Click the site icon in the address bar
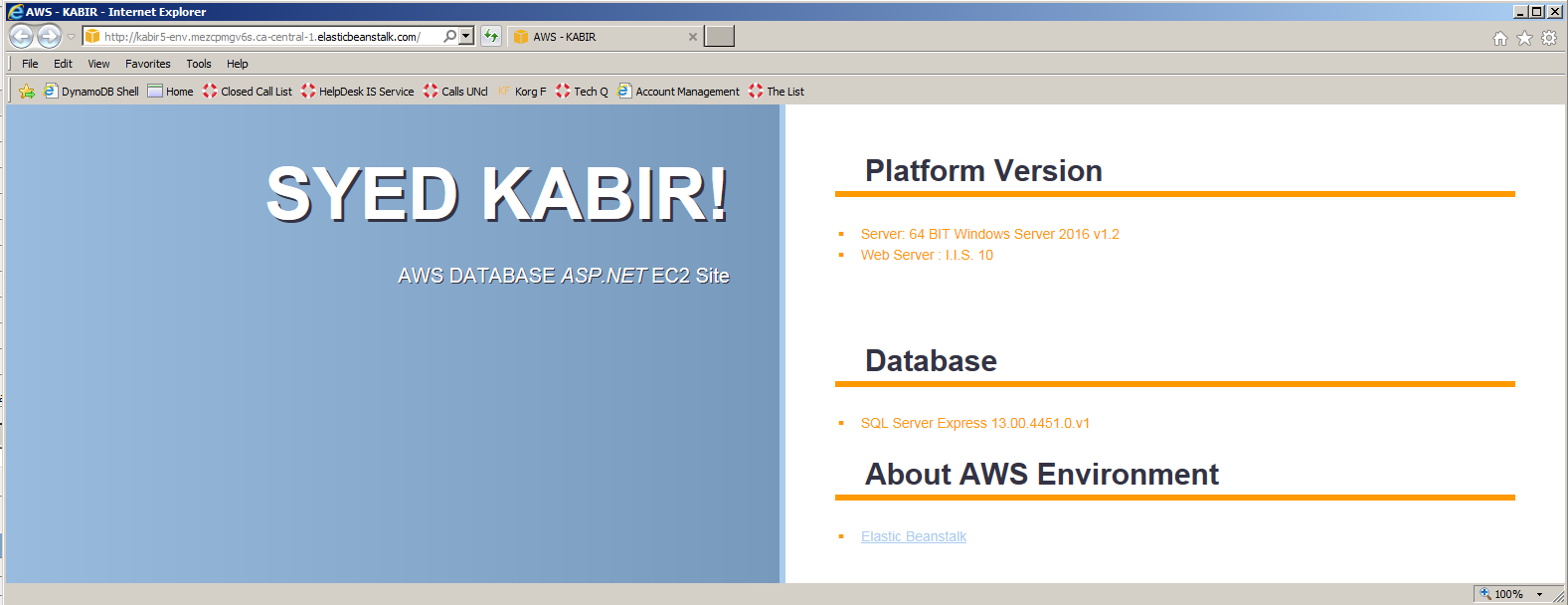 92,37
